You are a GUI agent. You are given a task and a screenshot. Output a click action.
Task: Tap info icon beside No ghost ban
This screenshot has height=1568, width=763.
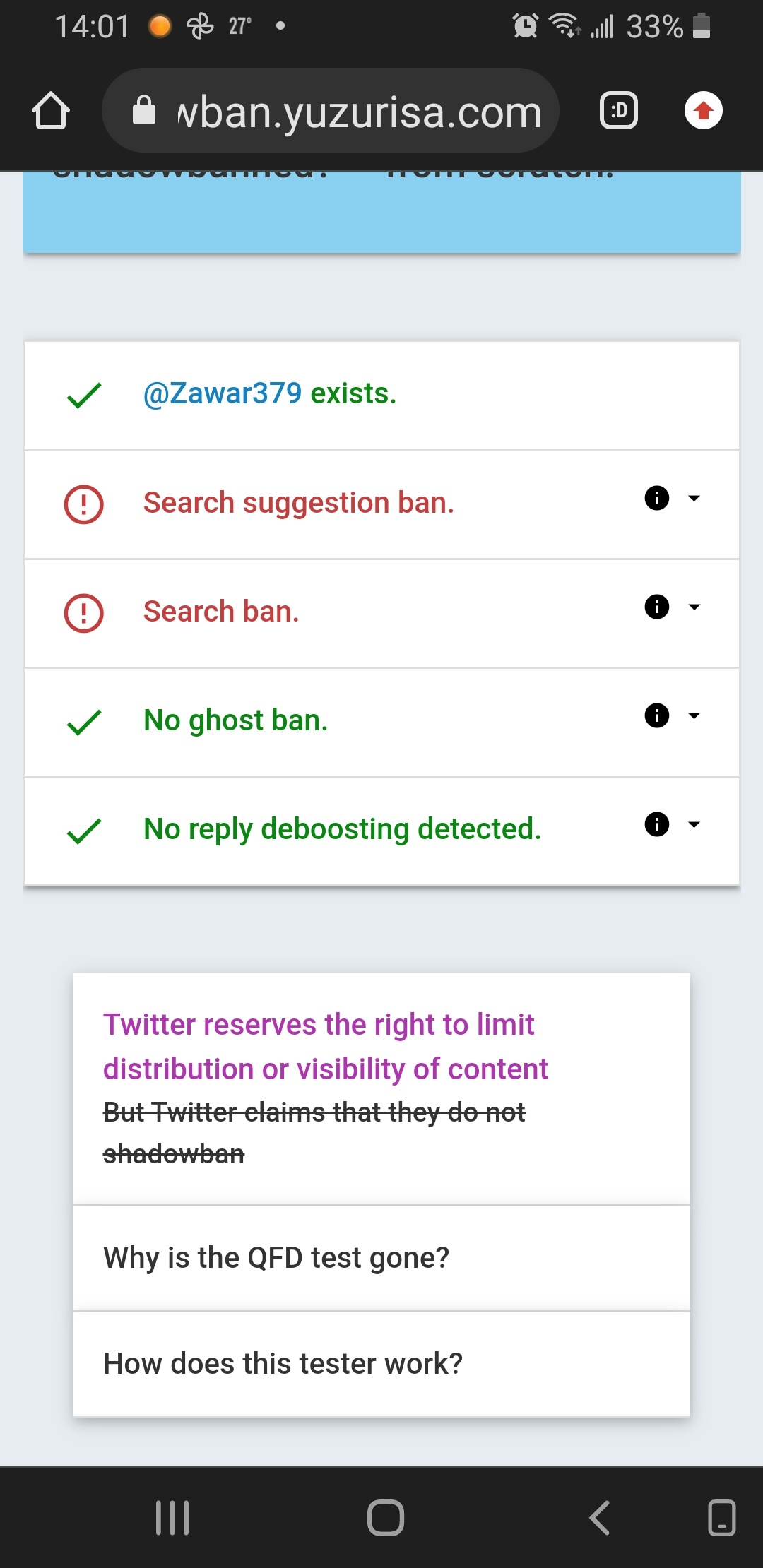[x=657, y=715]
